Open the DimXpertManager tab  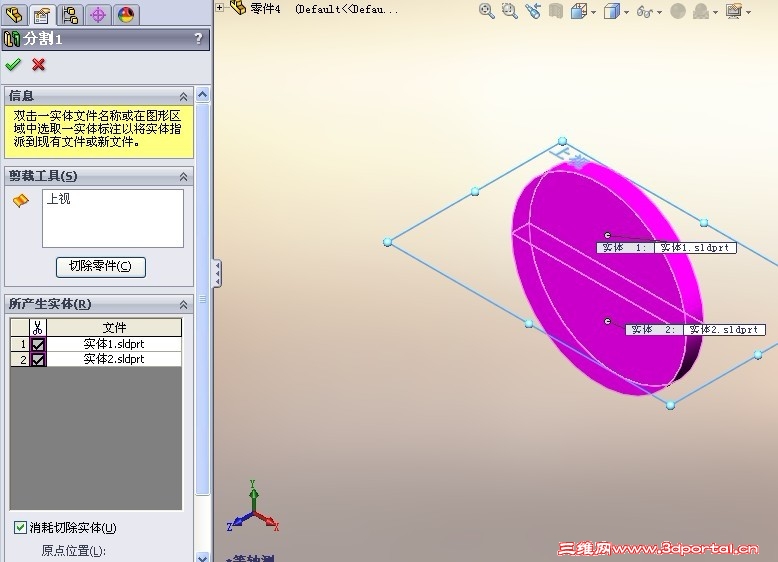point(98,15)
